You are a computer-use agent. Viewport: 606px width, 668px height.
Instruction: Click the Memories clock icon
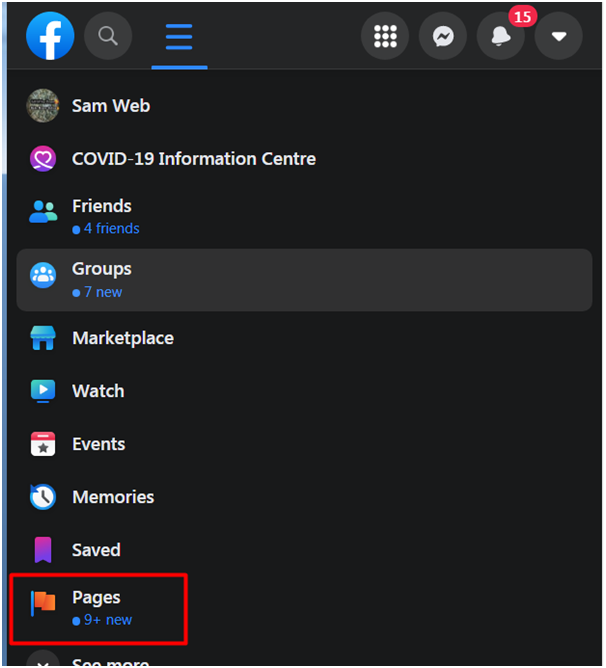[x=43, y=497]
